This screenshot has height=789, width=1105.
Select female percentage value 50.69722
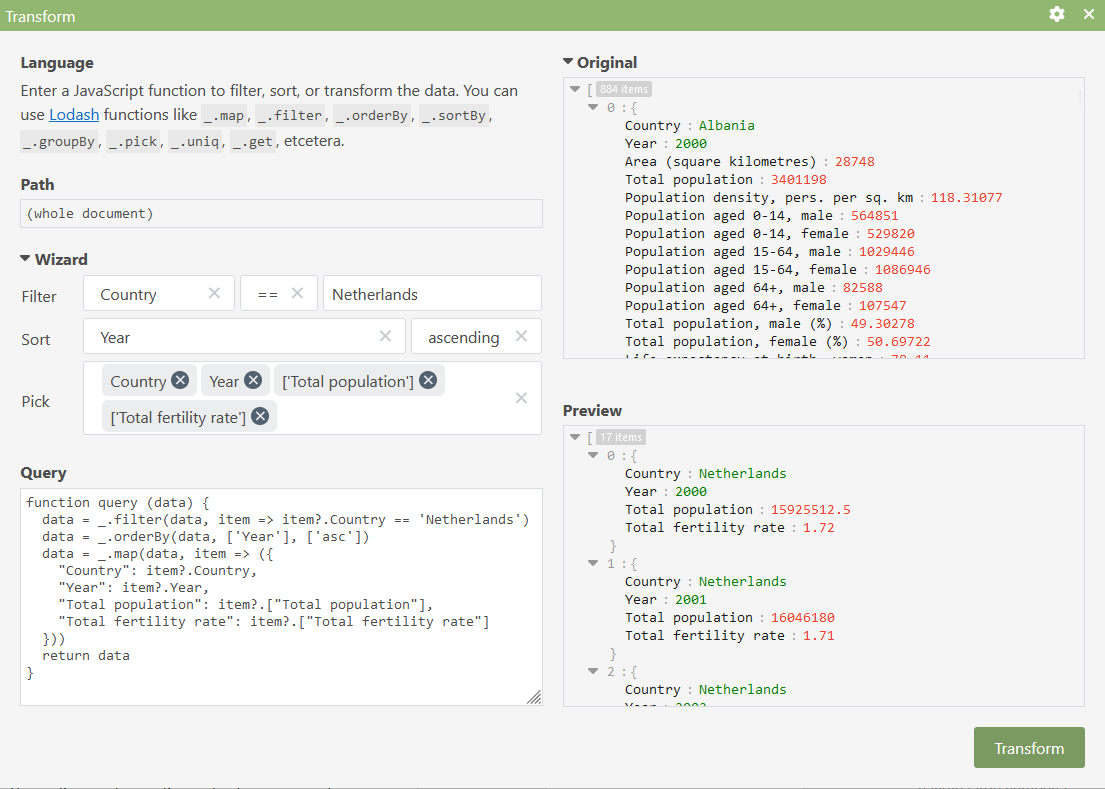[x=899, y=341]
